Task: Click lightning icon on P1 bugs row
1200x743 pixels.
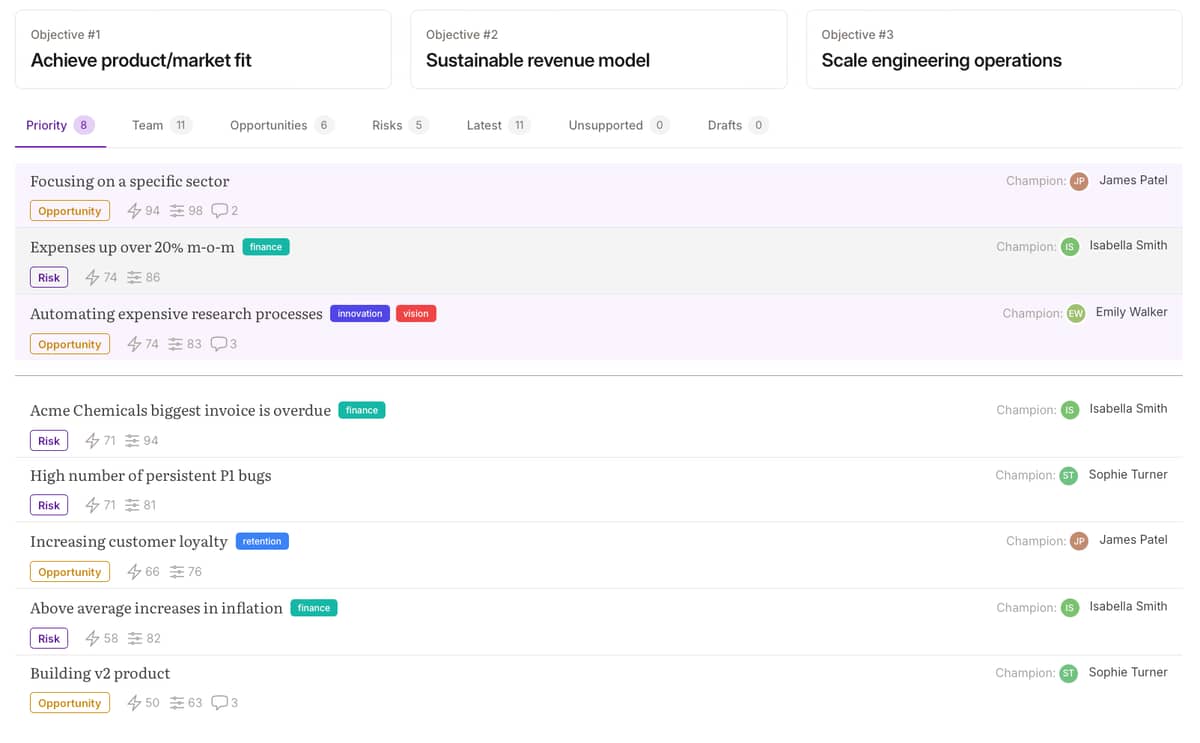Action: [x=92, y=505]
